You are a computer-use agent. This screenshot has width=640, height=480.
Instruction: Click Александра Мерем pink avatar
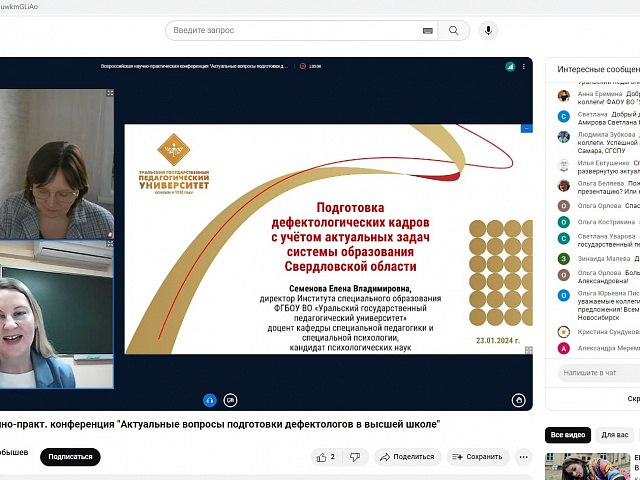click(564, 348)
